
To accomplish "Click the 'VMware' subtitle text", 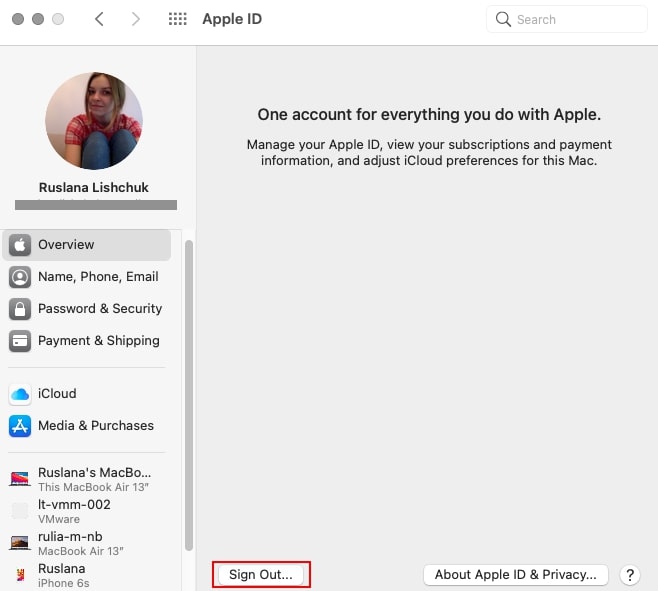I will point(59,519).
